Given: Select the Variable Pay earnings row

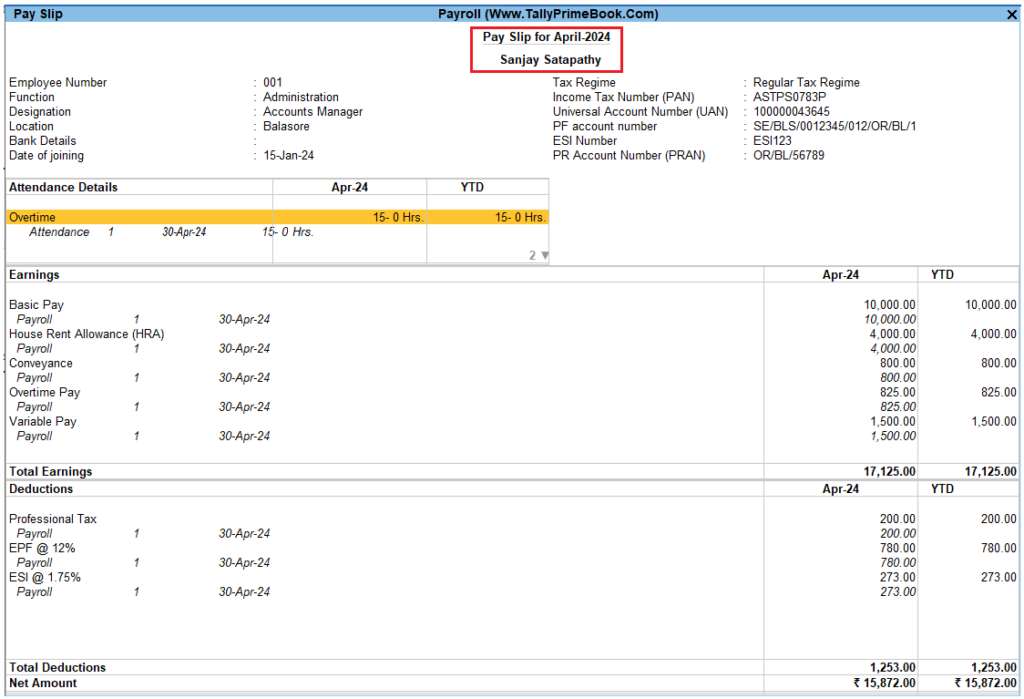Looking at the screenshot, I should 43,421.
